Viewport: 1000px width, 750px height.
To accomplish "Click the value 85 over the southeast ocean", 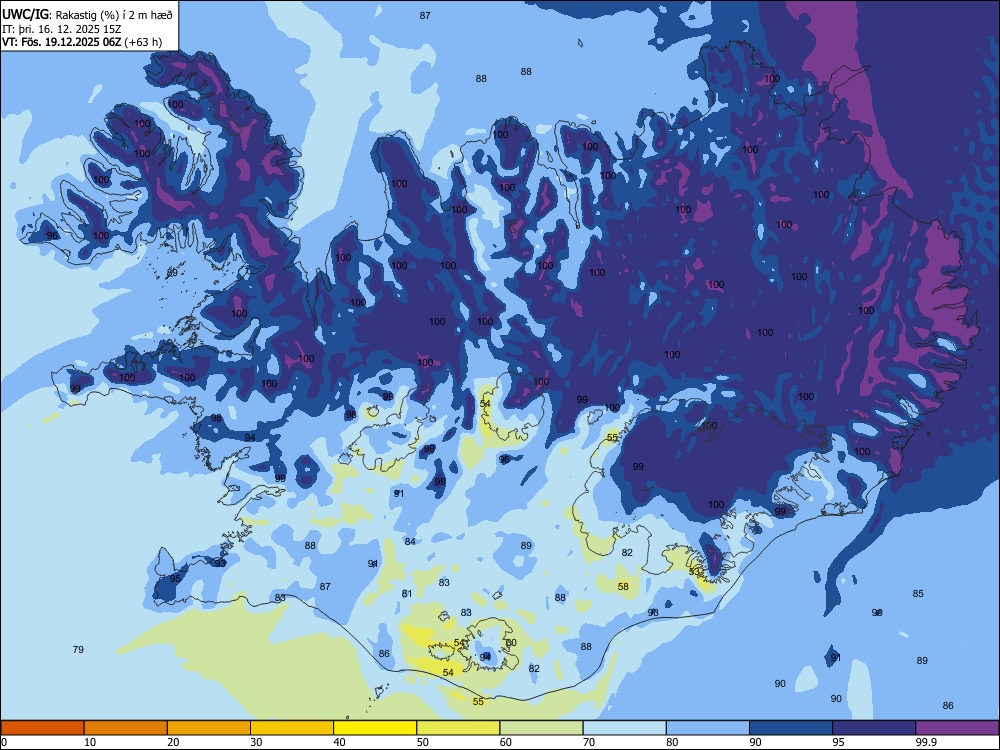I will click(x=918, y=593).
